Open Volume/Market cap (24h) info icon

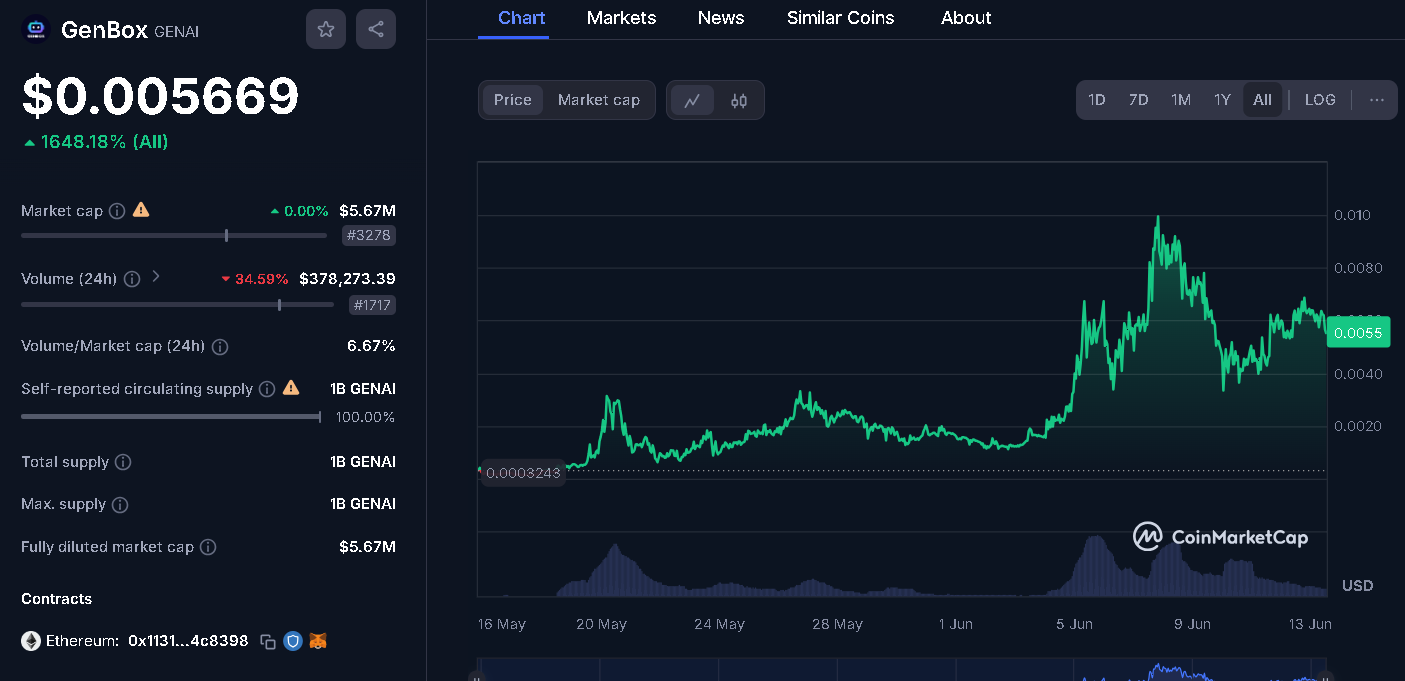220,347
